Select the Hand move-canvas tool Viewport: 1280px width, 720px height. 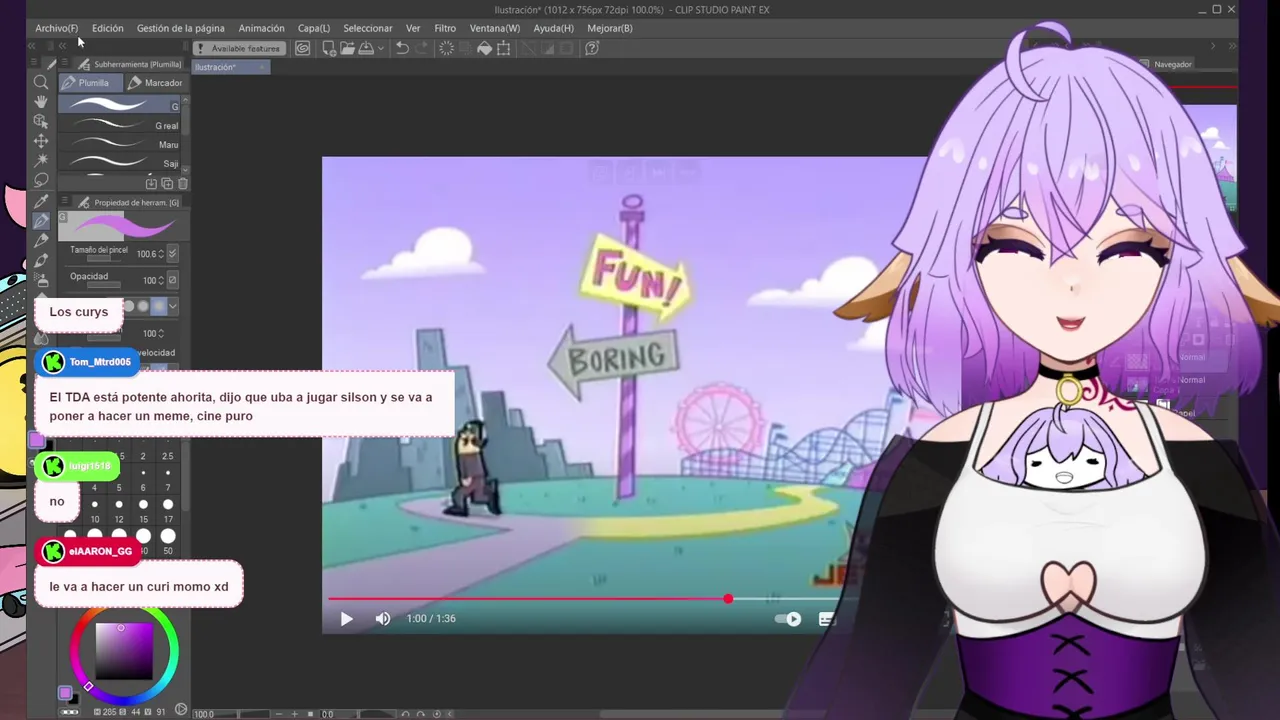click(41, 101)
